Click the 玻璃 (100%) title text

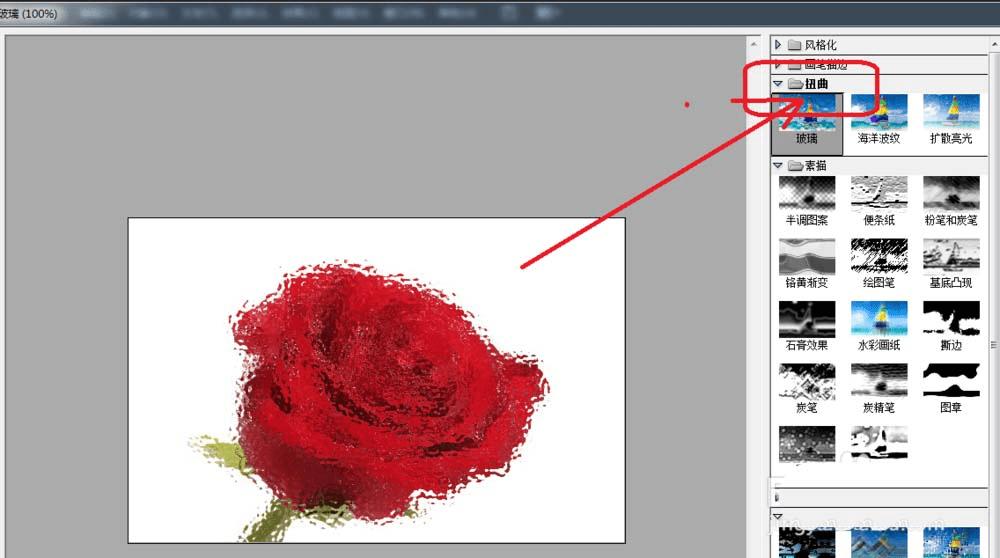click(x=29, y=13)
